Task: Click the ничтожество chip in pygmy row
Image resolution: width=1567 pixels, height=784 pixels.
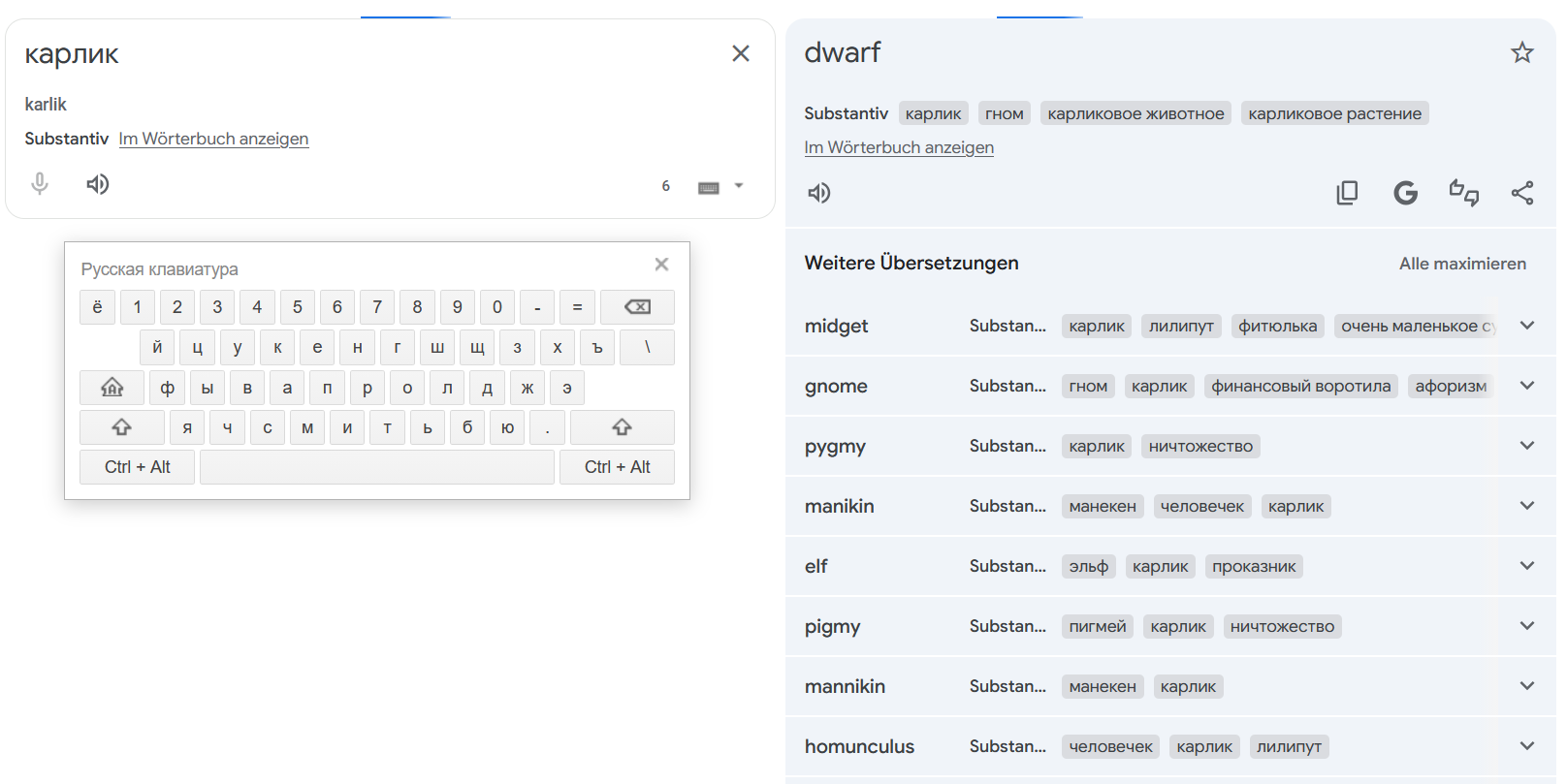Action: [1200, 446]
